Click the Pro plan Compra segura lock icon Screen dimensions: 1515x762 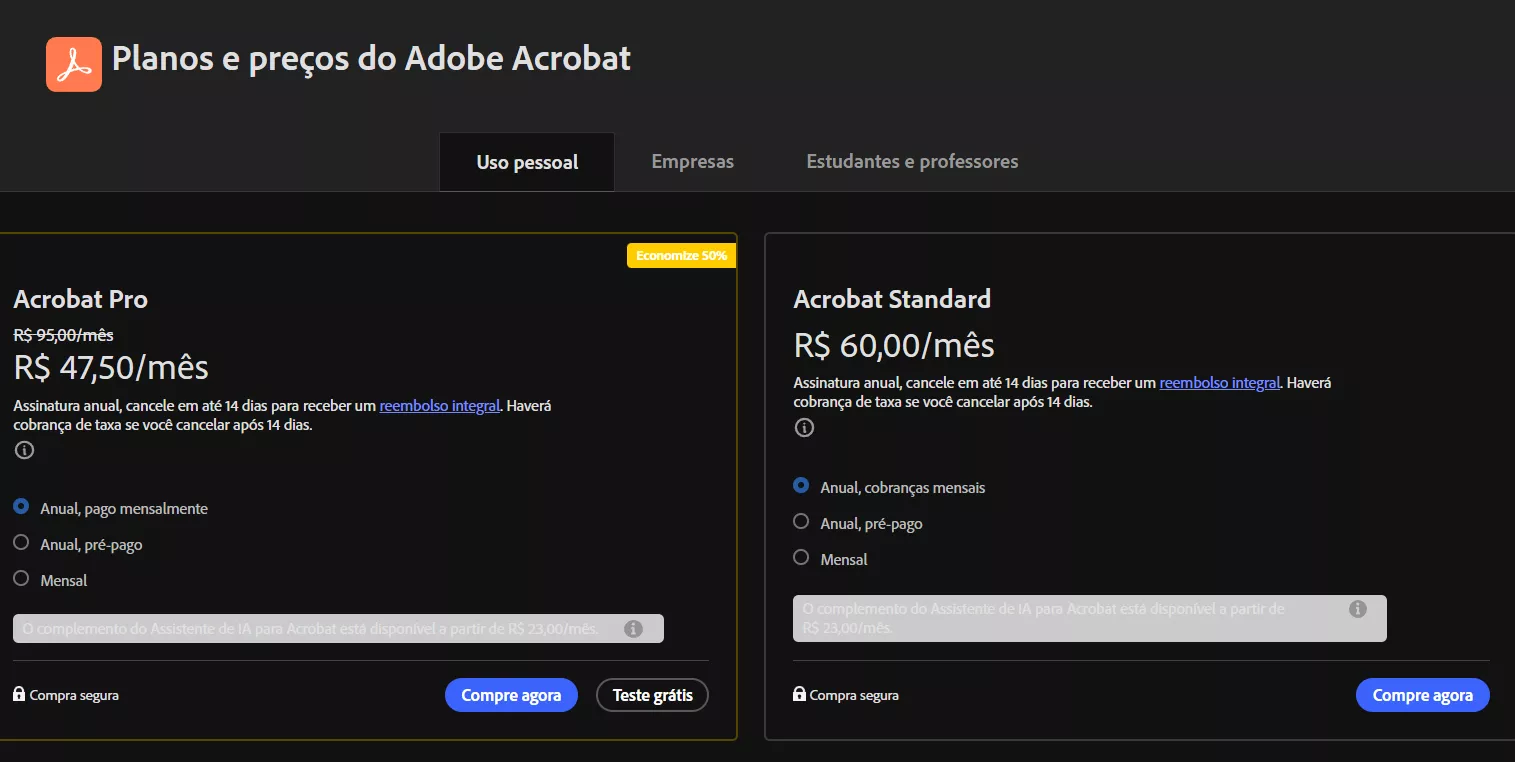pos(19,694)
